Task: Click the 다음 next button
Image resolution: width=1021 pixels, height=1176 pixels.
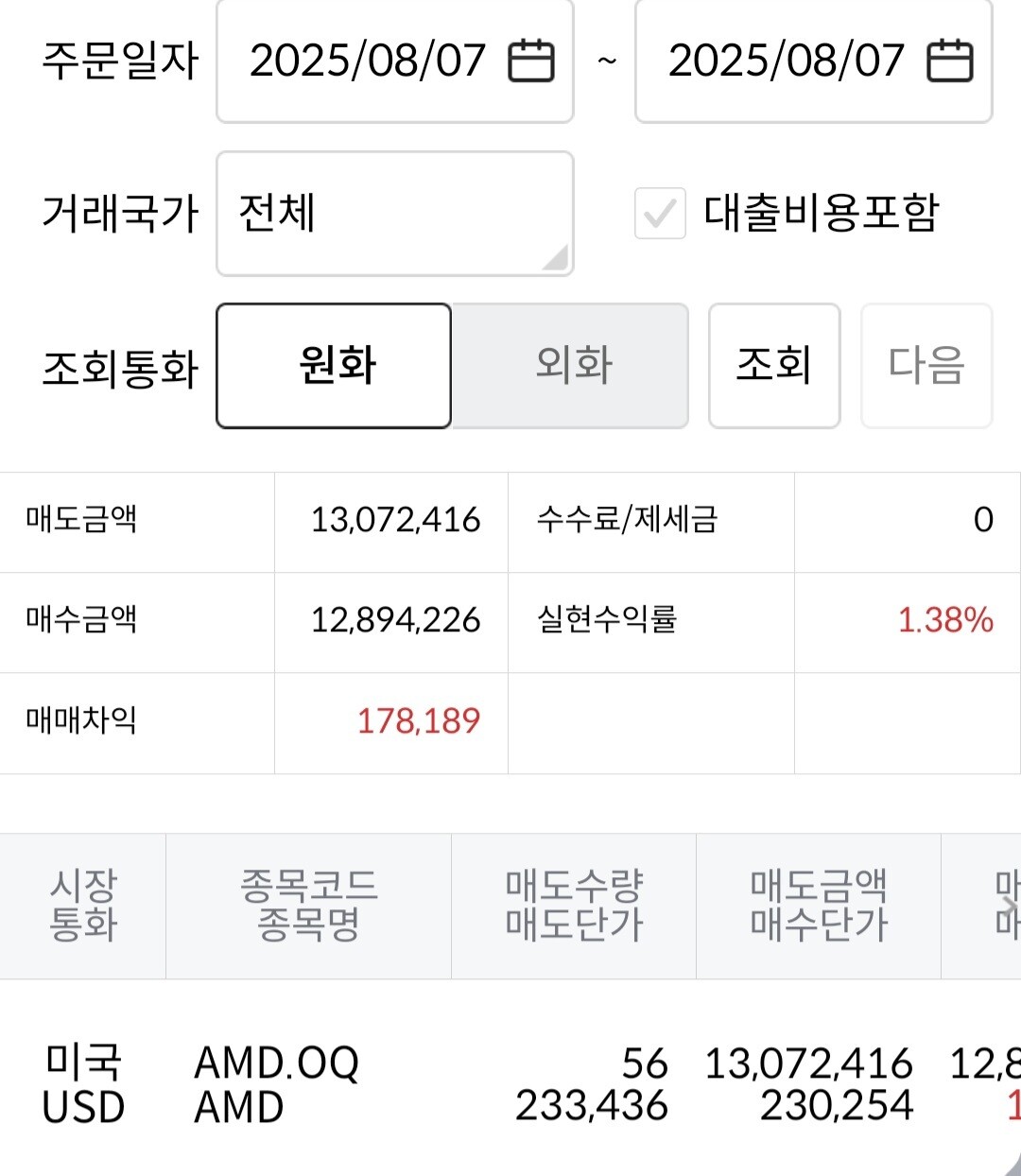Action: click(926, 366)
